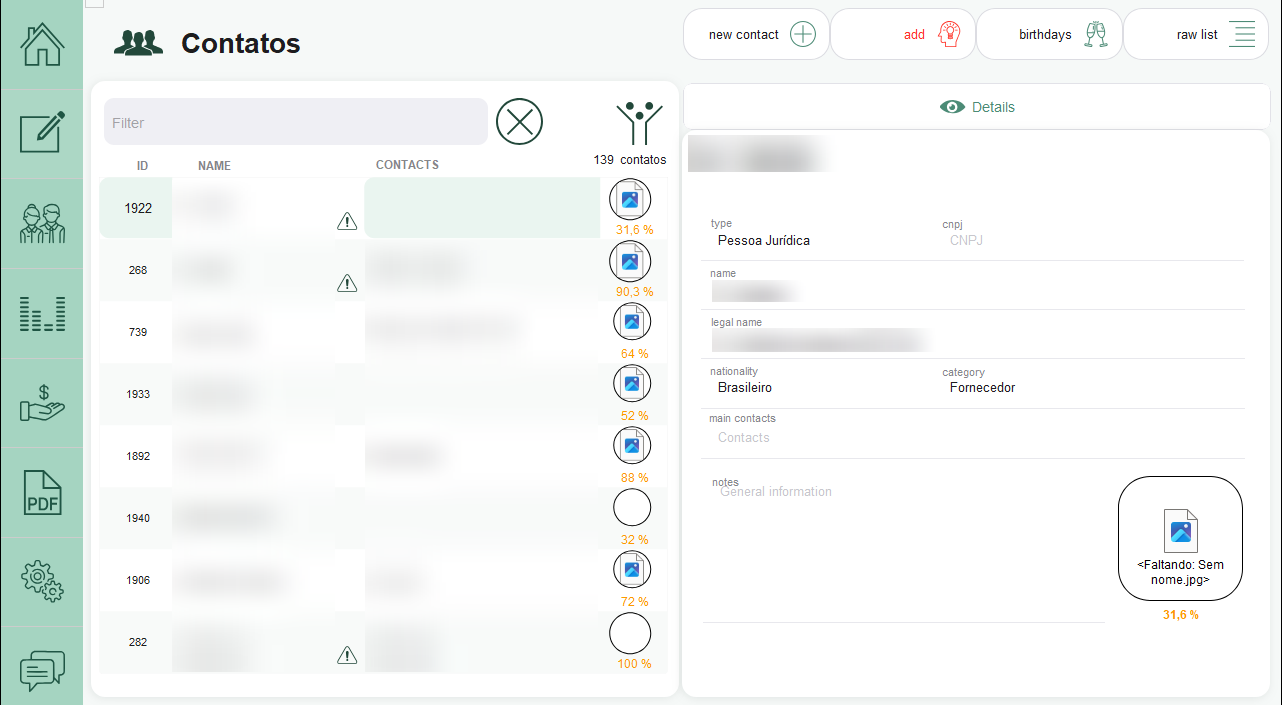Click the contacts group icon above 139 contatos
The width and height of the screenshot is (1282, 705).
tap(639, 123)
